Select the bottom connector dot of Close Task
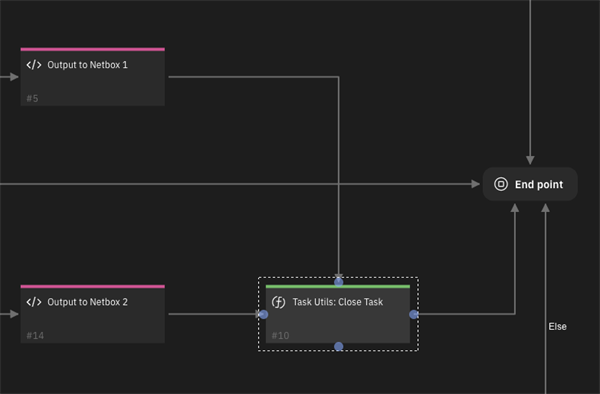 tap(339, 347)
